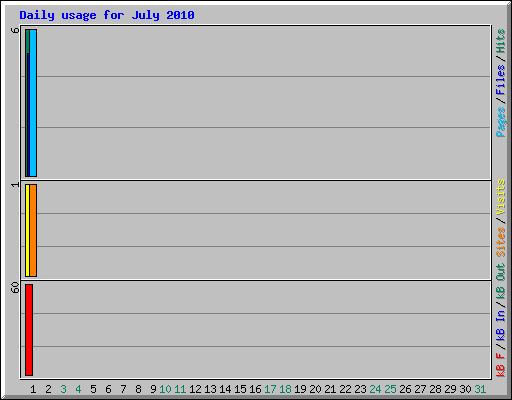Click the orange Sites bar for day 1
This screenshot has height=400, width=512.
(x=33, y=230)
